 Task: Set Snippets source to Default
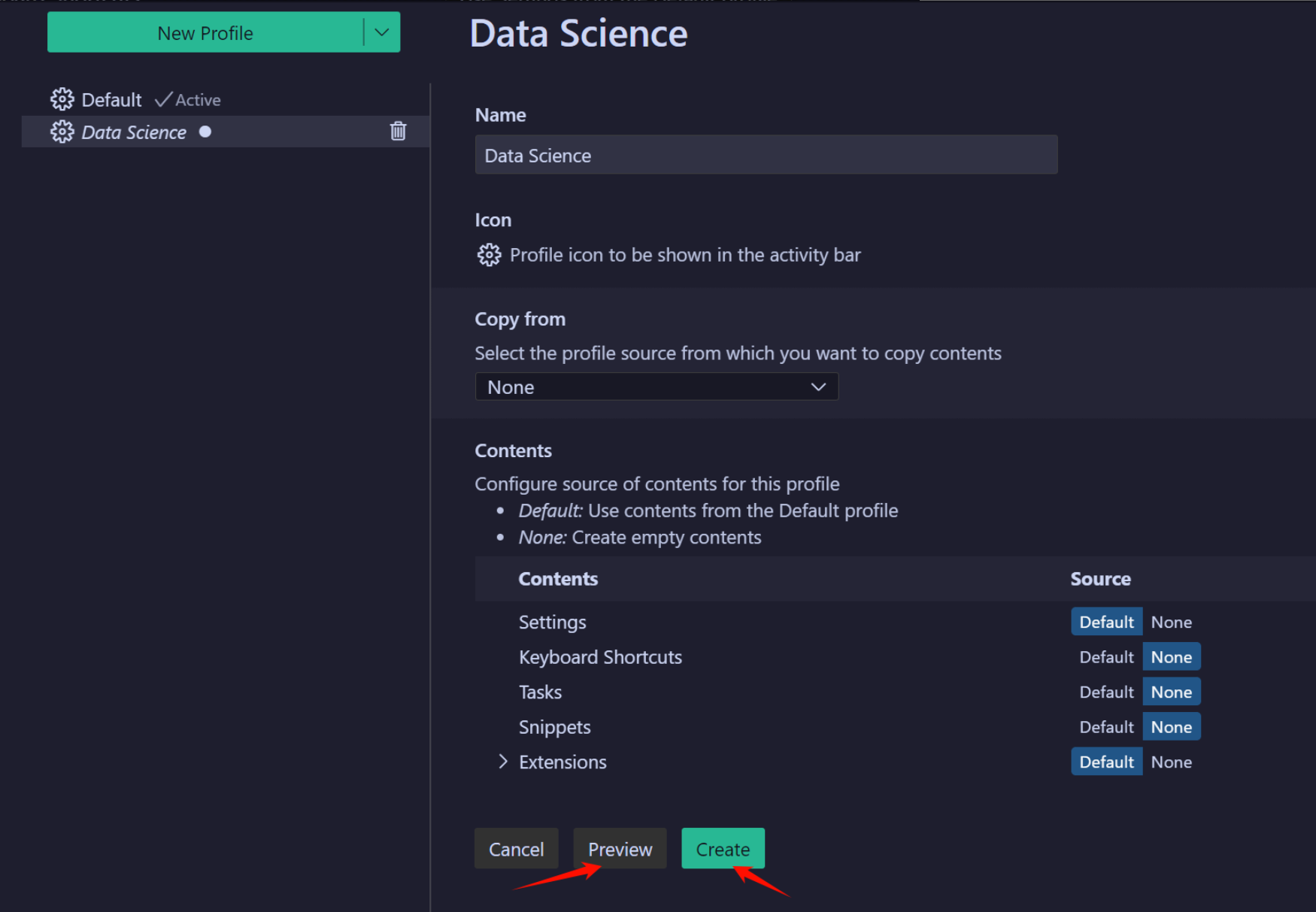1105,726
